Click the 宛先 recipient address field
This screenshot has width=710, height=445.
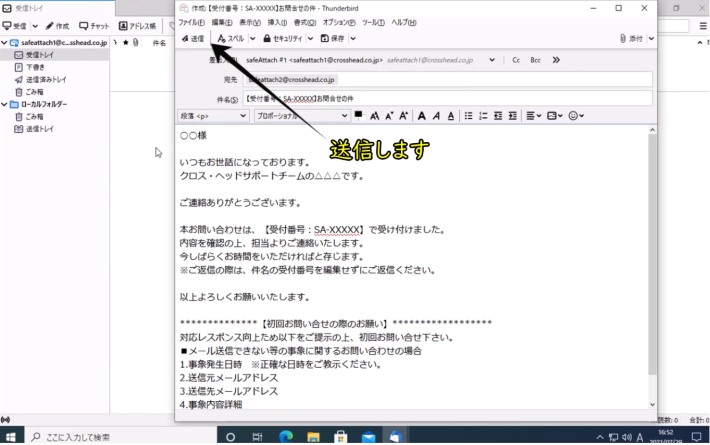[x=447, y=80]
